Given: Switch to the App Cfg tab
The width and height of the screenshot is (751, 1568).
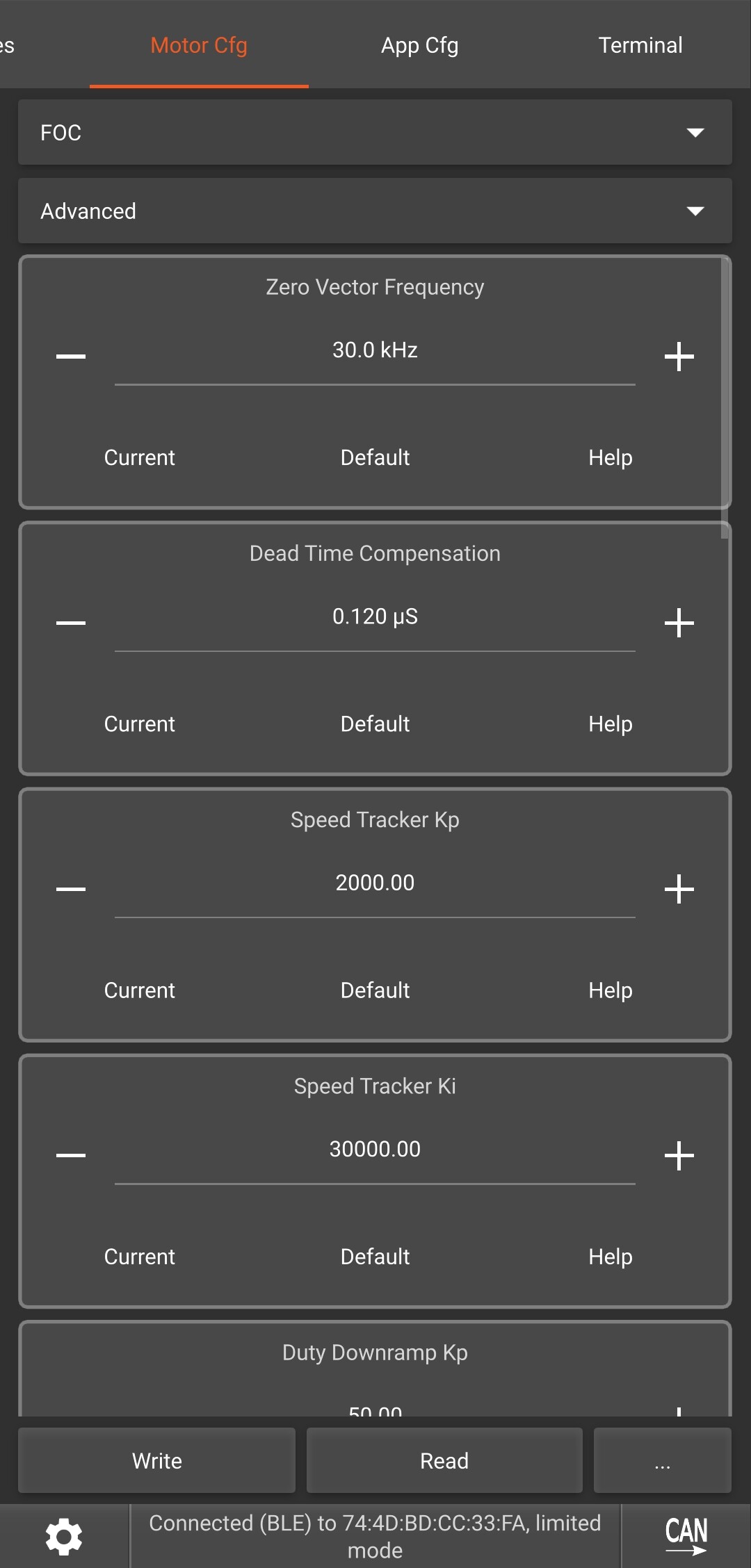Looking at the screenshot, I should (419, 45).
